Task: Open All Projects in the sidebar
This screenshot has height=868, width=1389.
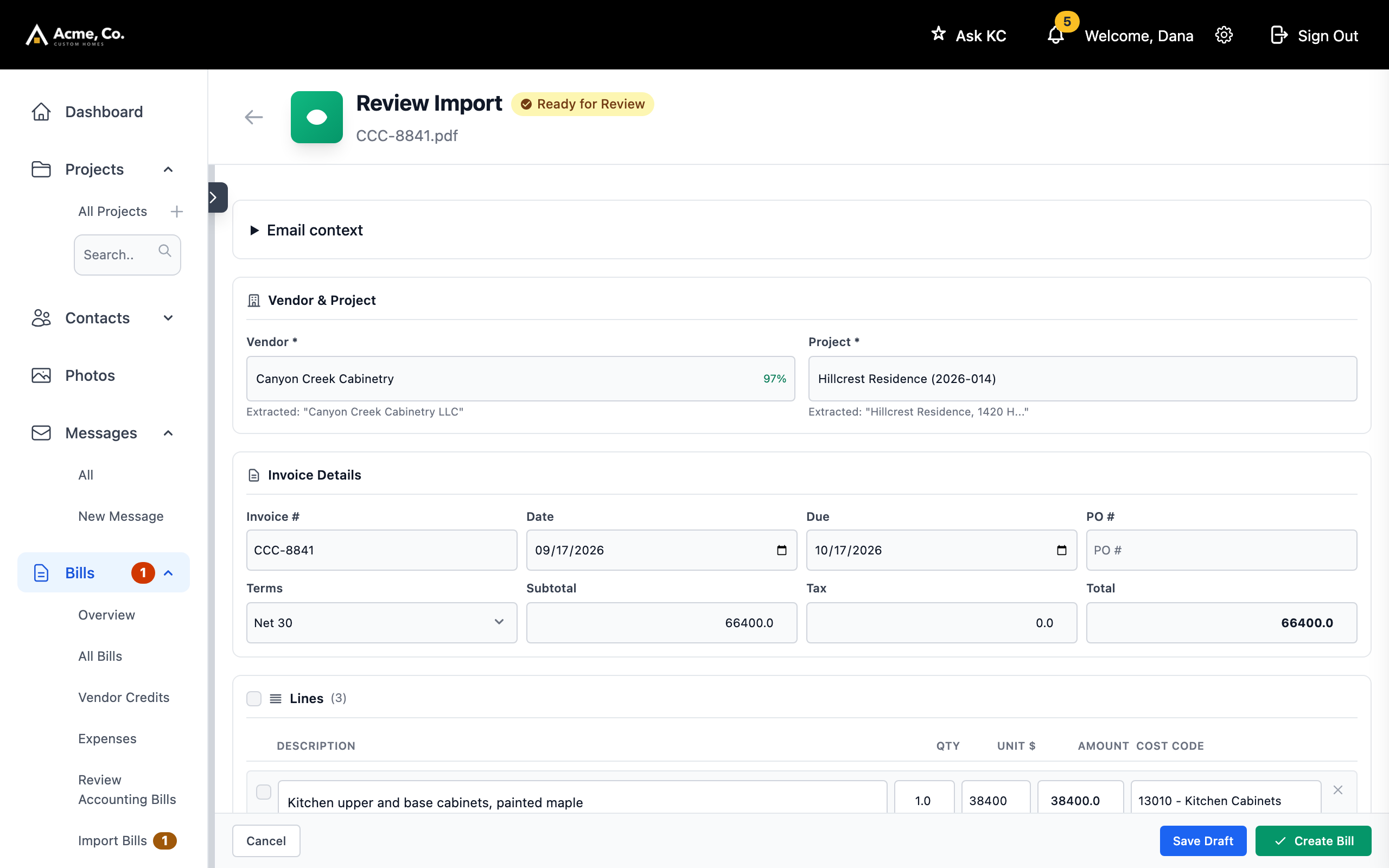Action: 112,211
